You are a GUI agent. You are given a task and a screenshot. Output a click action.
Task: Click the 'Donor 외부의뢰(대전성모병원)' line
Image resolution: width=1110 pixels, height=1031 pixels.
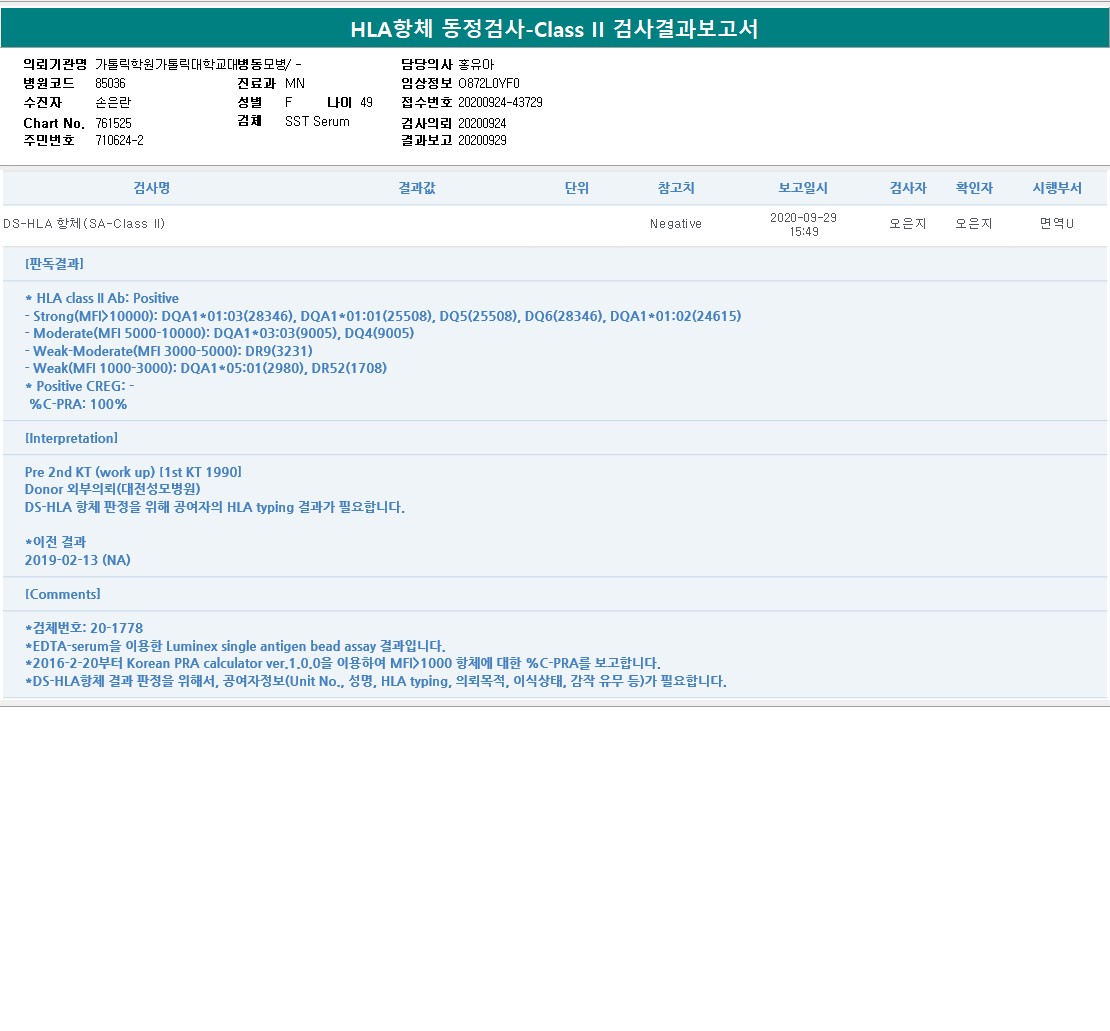[113, 489]
